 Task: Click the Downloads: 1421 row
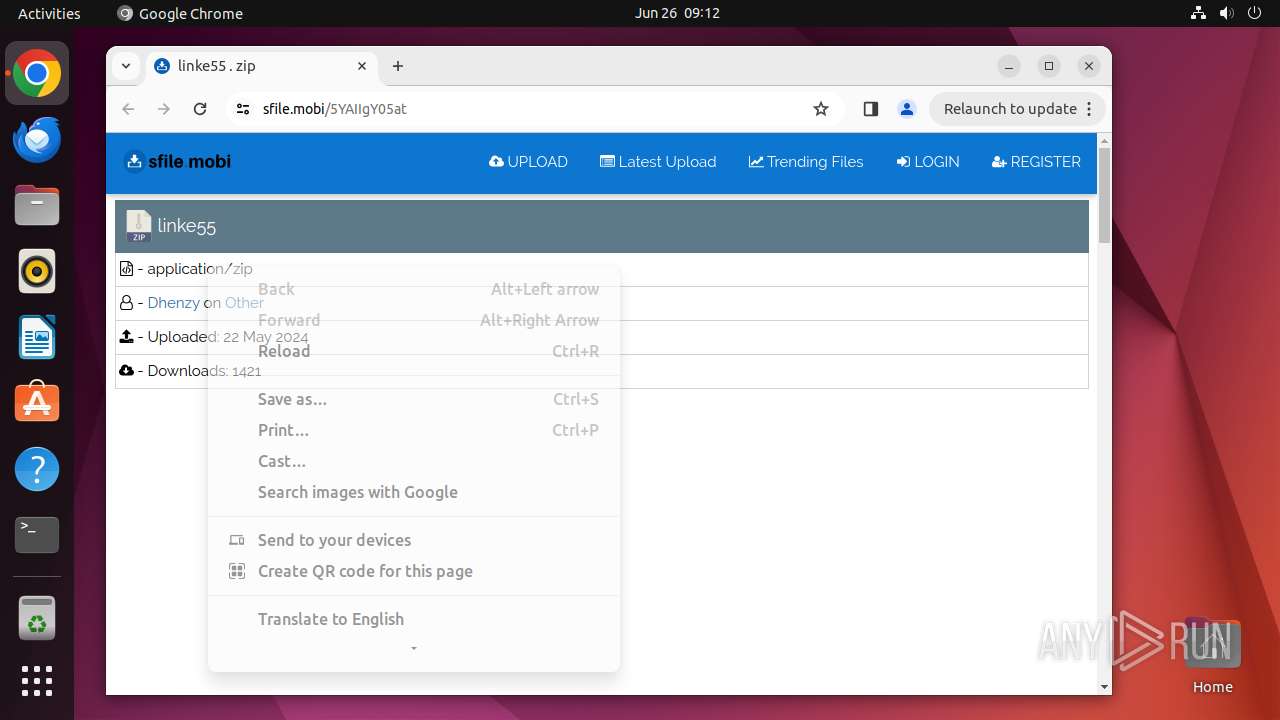point(602,371)
